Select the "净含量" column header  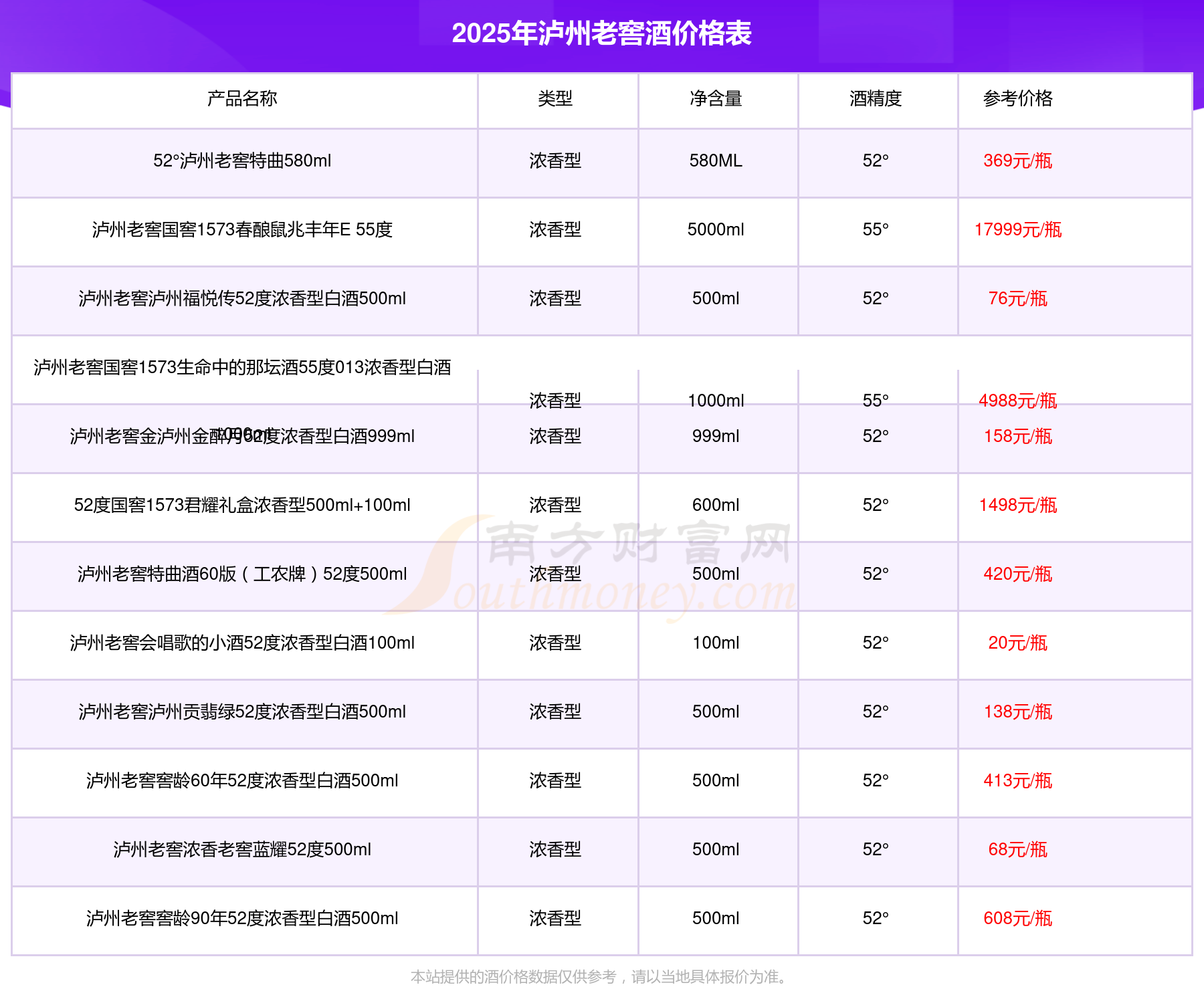(x=716, y=99)
